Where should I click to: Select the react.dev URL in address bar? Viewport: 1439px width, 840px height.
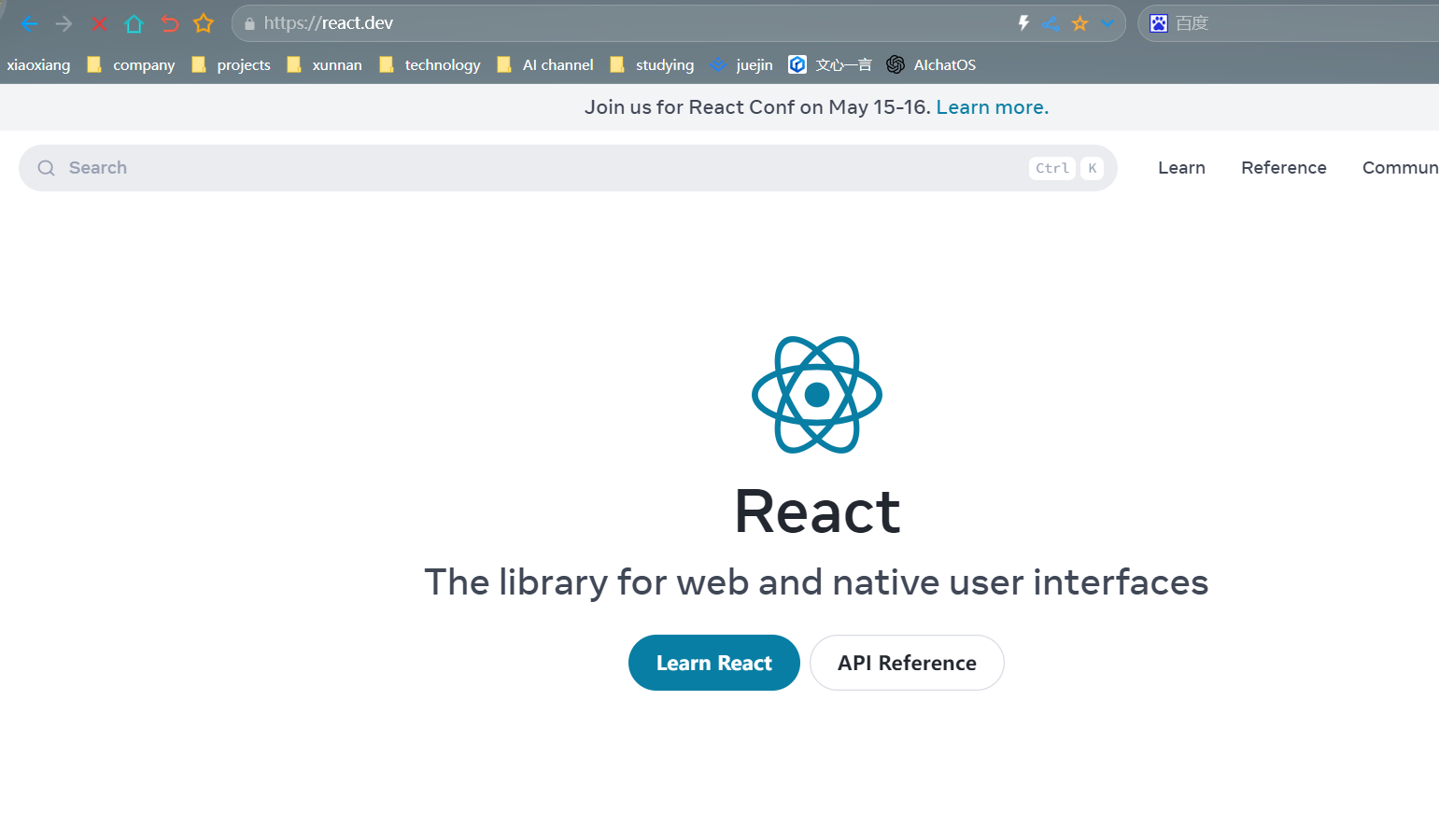pos(329,23)
